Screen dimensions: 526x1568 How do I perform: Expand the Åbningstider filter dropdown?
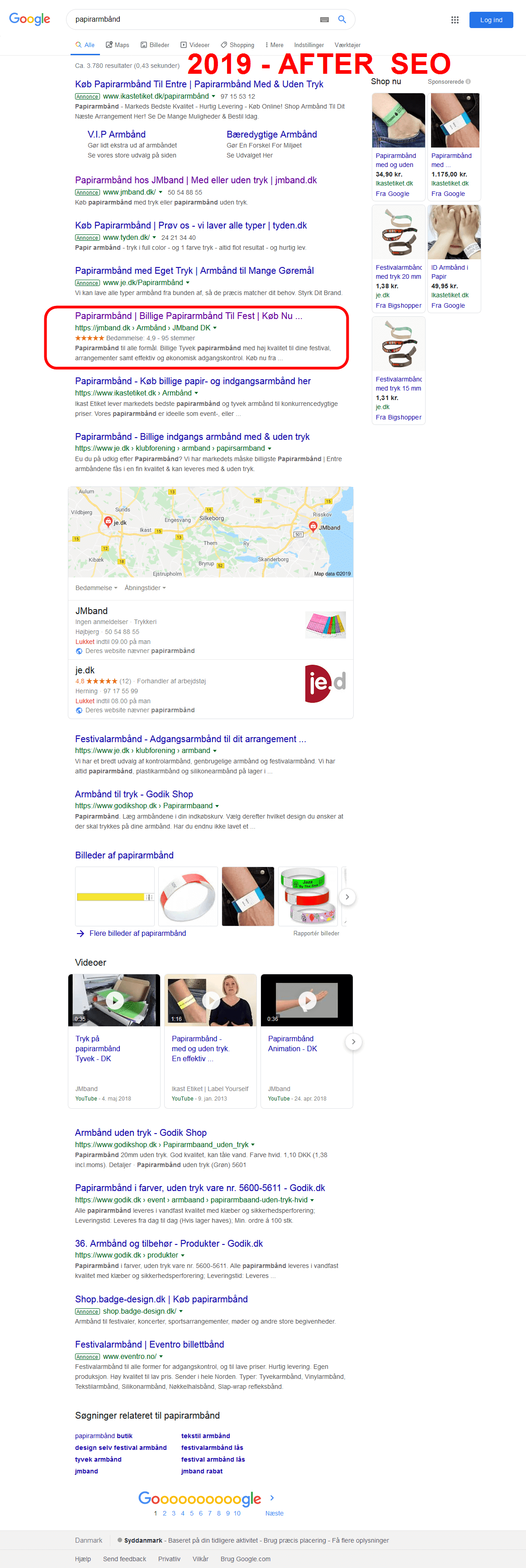pyautogui.click(x=145, y=588)
